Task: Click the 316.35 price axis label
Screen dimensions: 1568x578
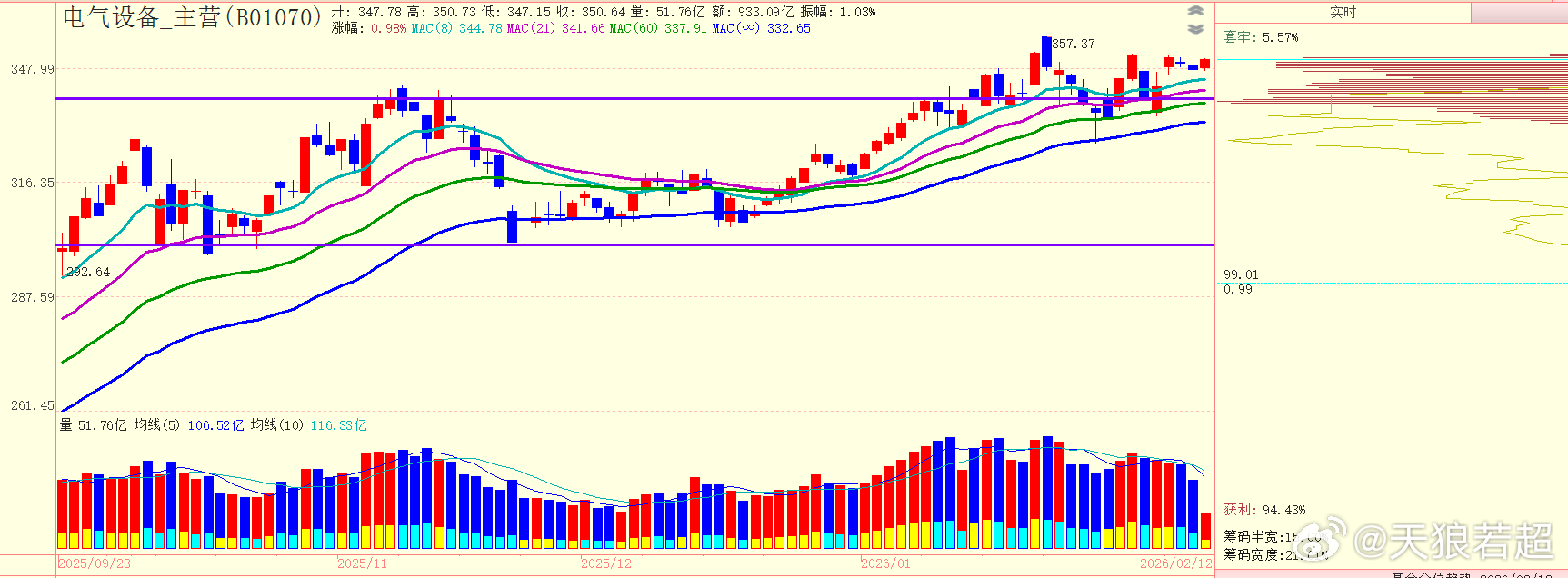Action: coord(32,183)
